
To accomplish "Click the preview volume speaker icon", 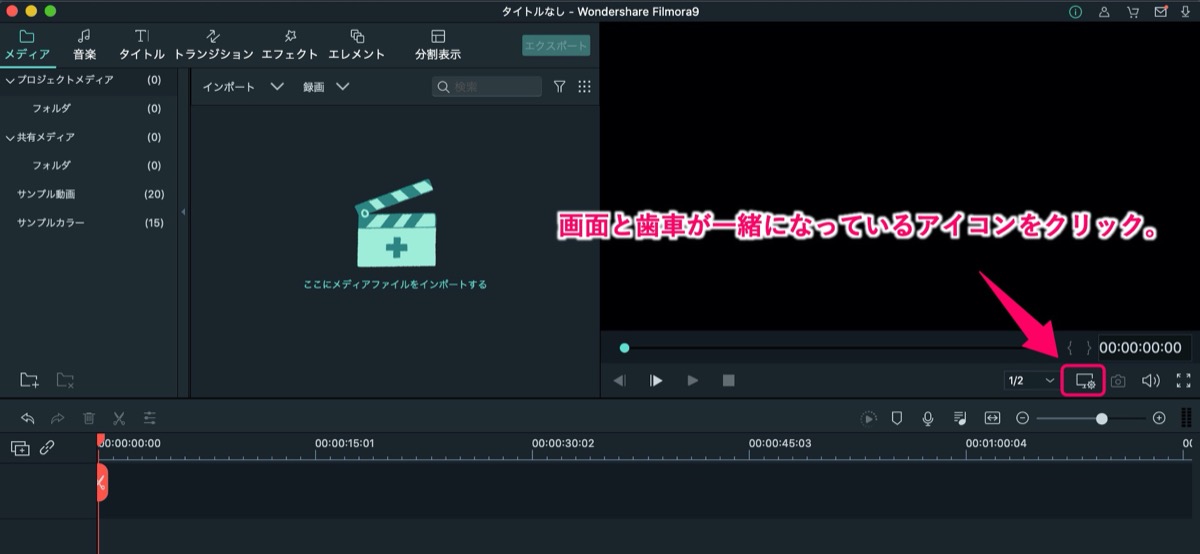I will click(1151, 381).
